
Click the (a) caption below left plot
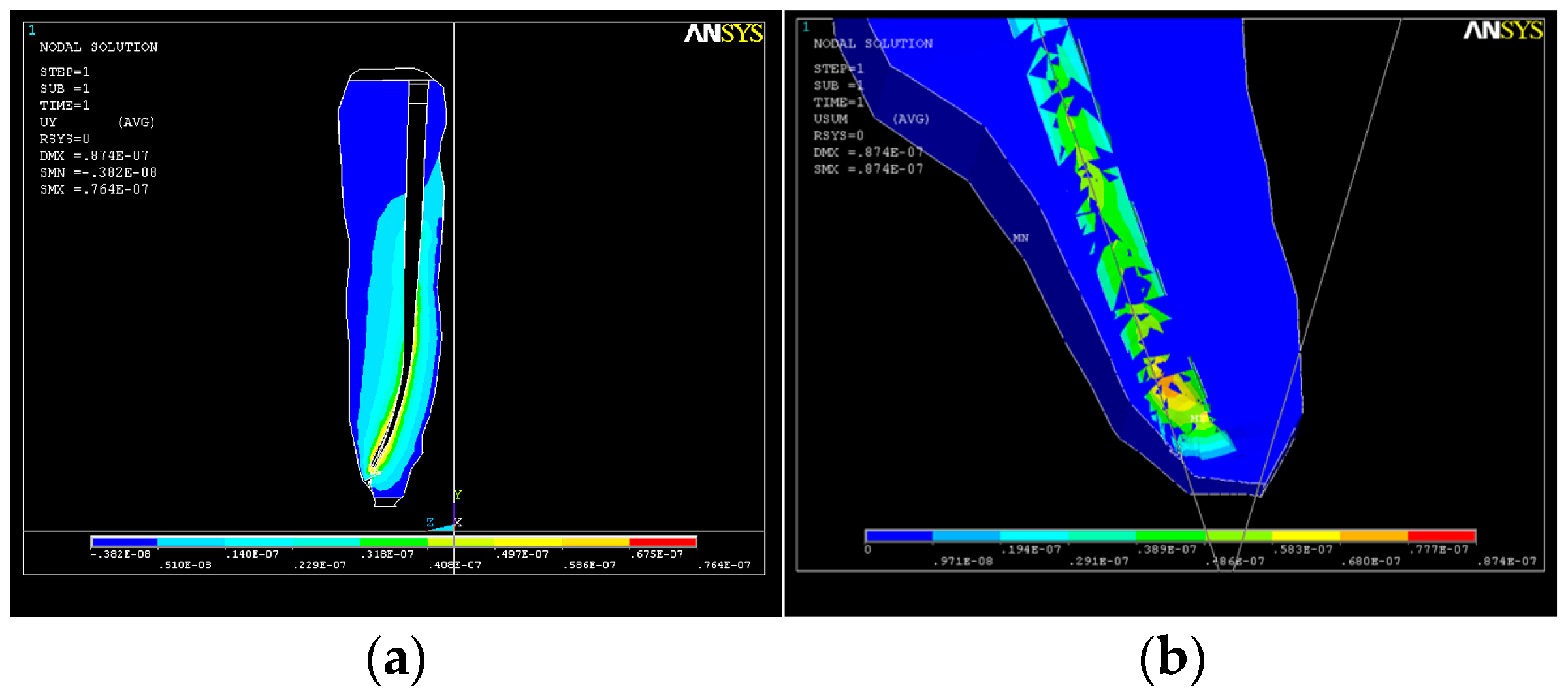[396, 658]
